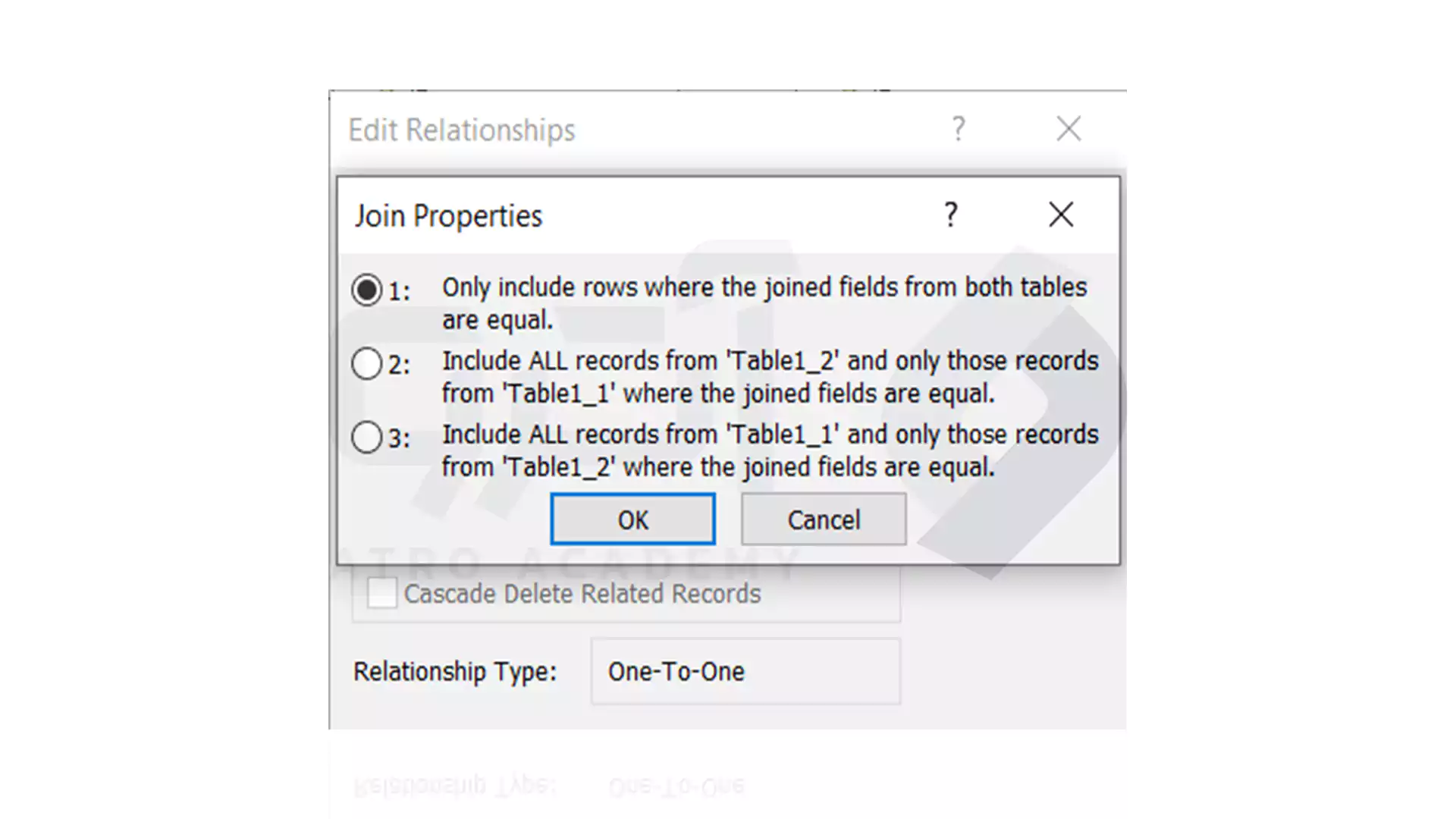
Task: Click Cancel to discard join changes
Action: pyautogui.click(x=822, y=519)
